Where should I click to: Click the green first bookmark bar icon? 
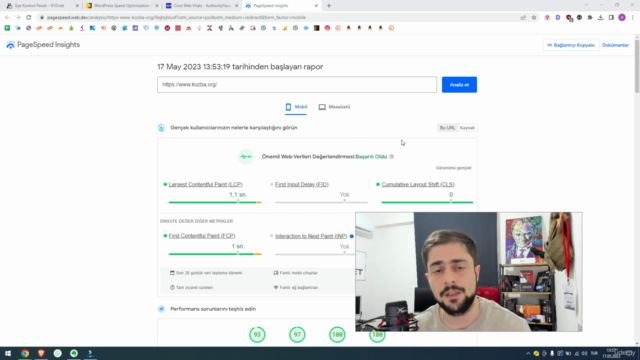[7, 28]
